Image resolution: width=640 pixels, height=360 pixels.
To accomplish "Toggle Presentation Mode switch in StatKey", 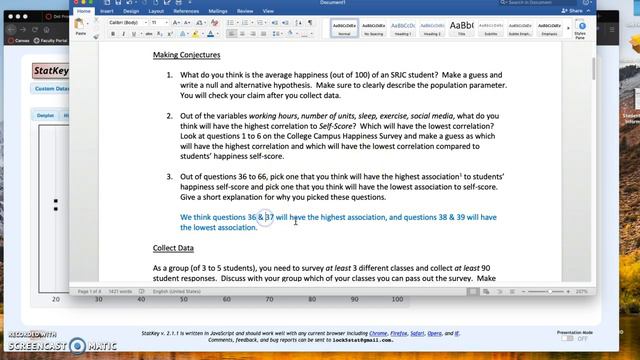I will pos(567,339).
